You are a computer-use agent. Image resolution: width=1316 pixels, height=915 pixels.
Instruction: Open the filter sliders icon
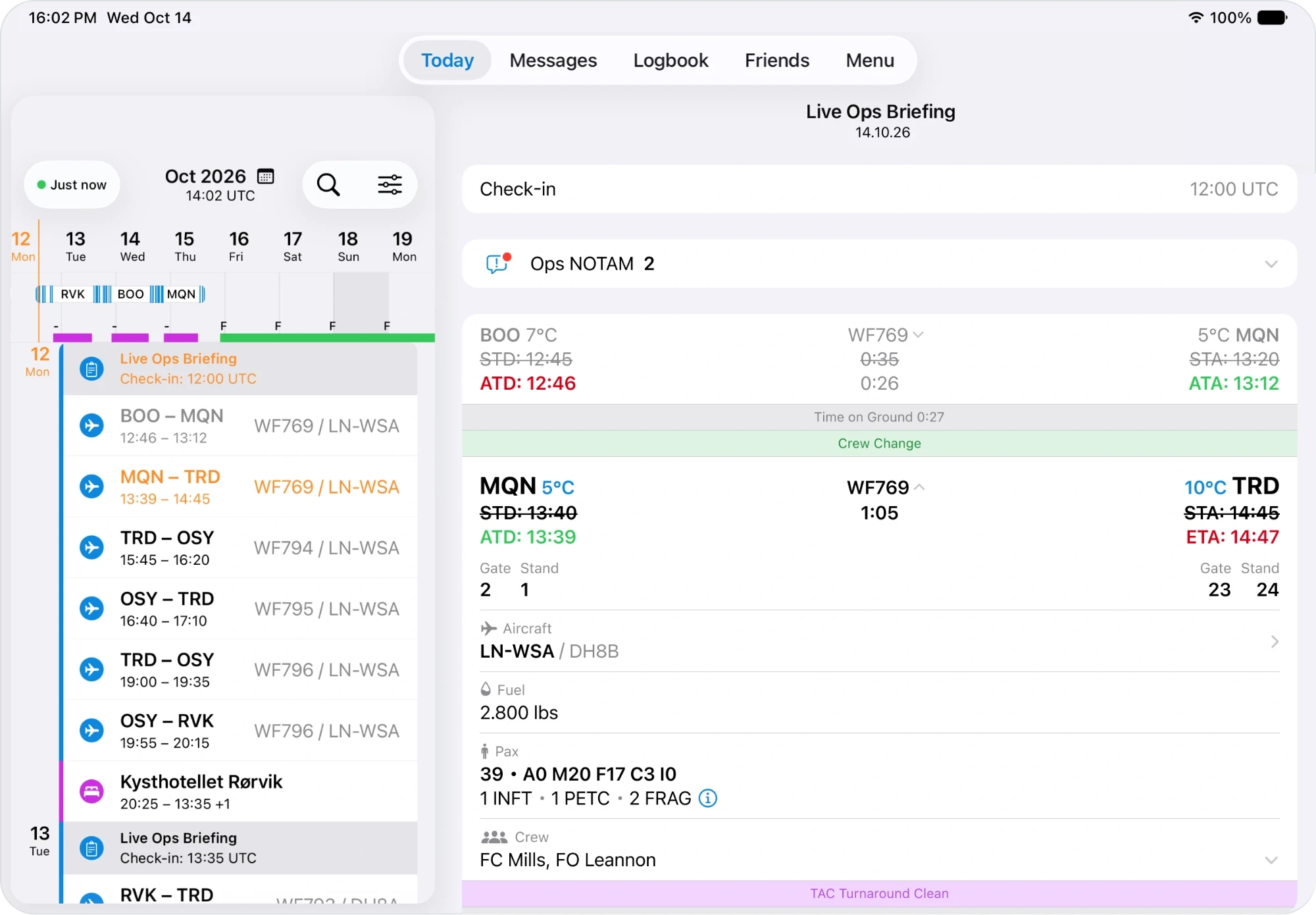click(390, 185)
